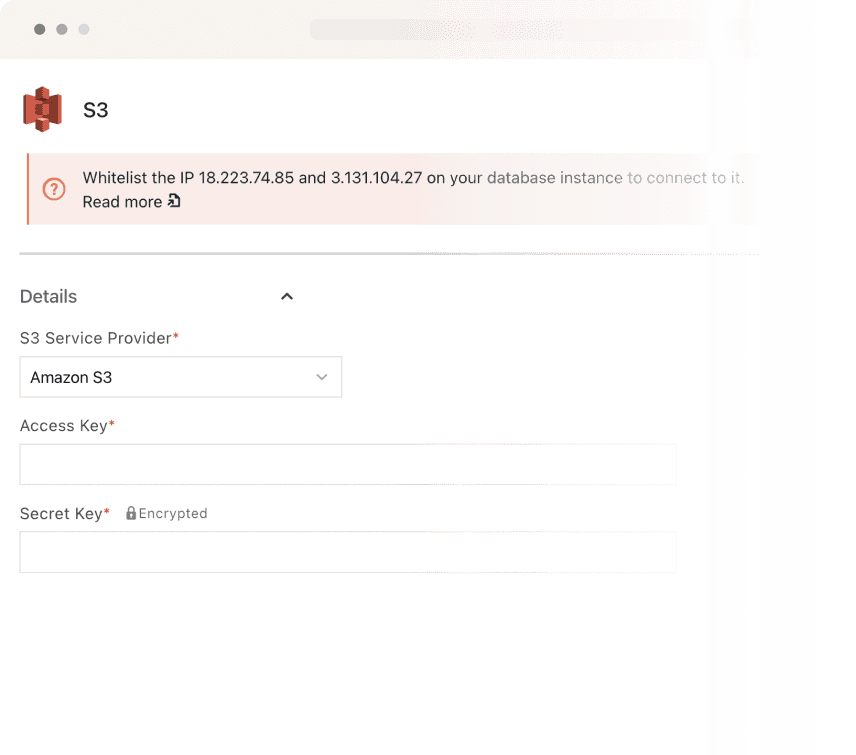The height and width of the screenshot is (755, 856).
Task: Click the Details section heading
Action: coord(48,296)
